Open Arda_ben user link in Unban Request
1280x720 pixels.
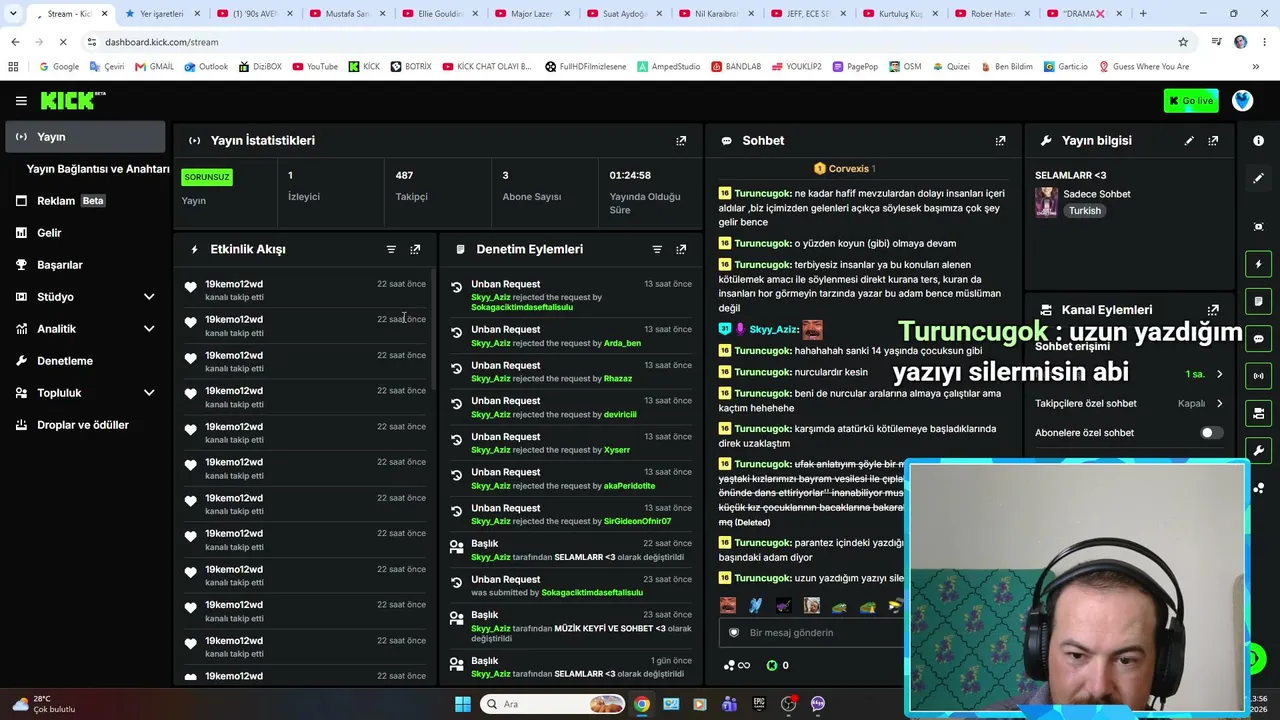[x=622, y=343]
